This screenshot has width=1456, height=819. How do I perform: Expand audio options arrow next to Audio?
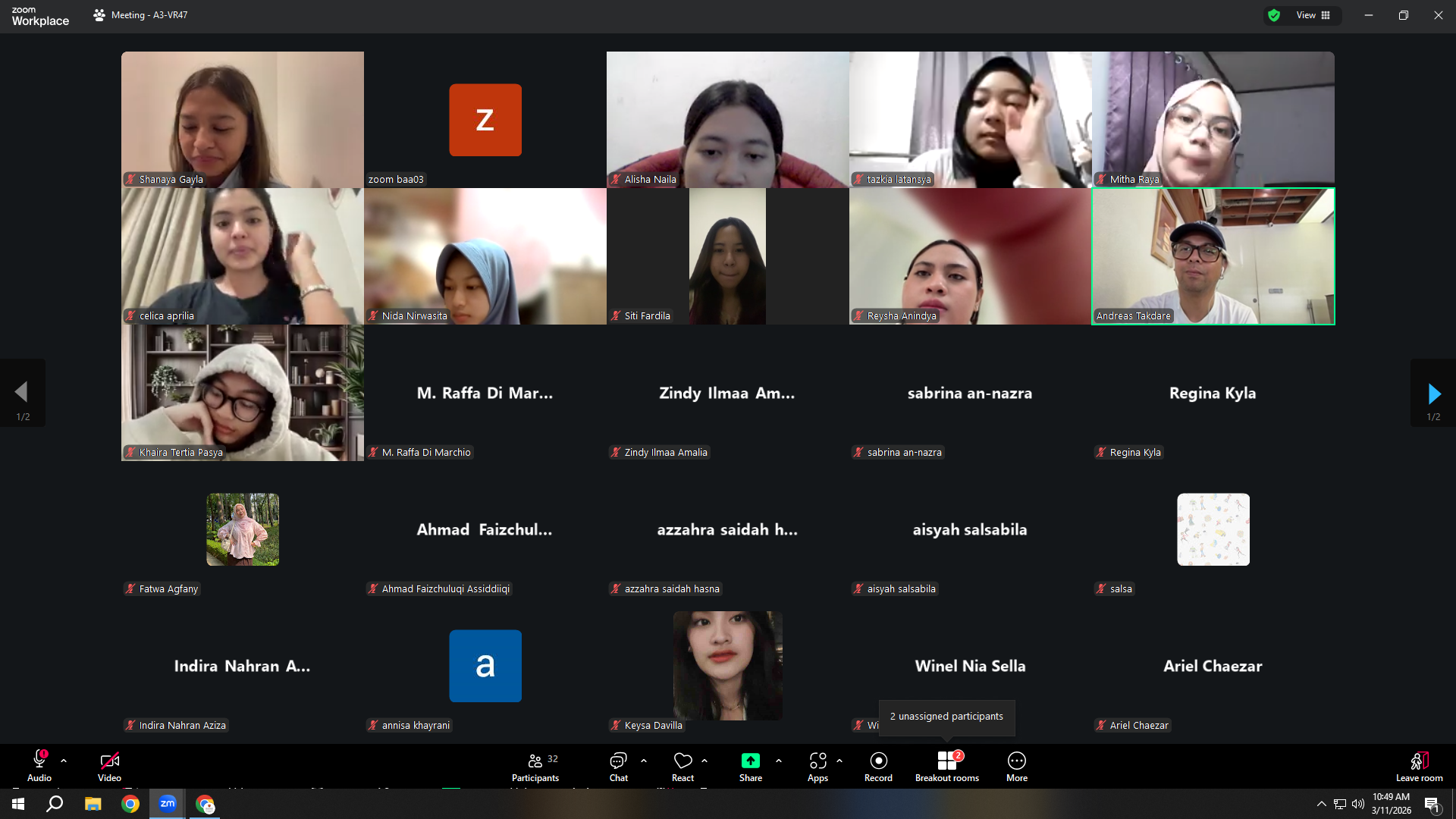click(64, 761)
